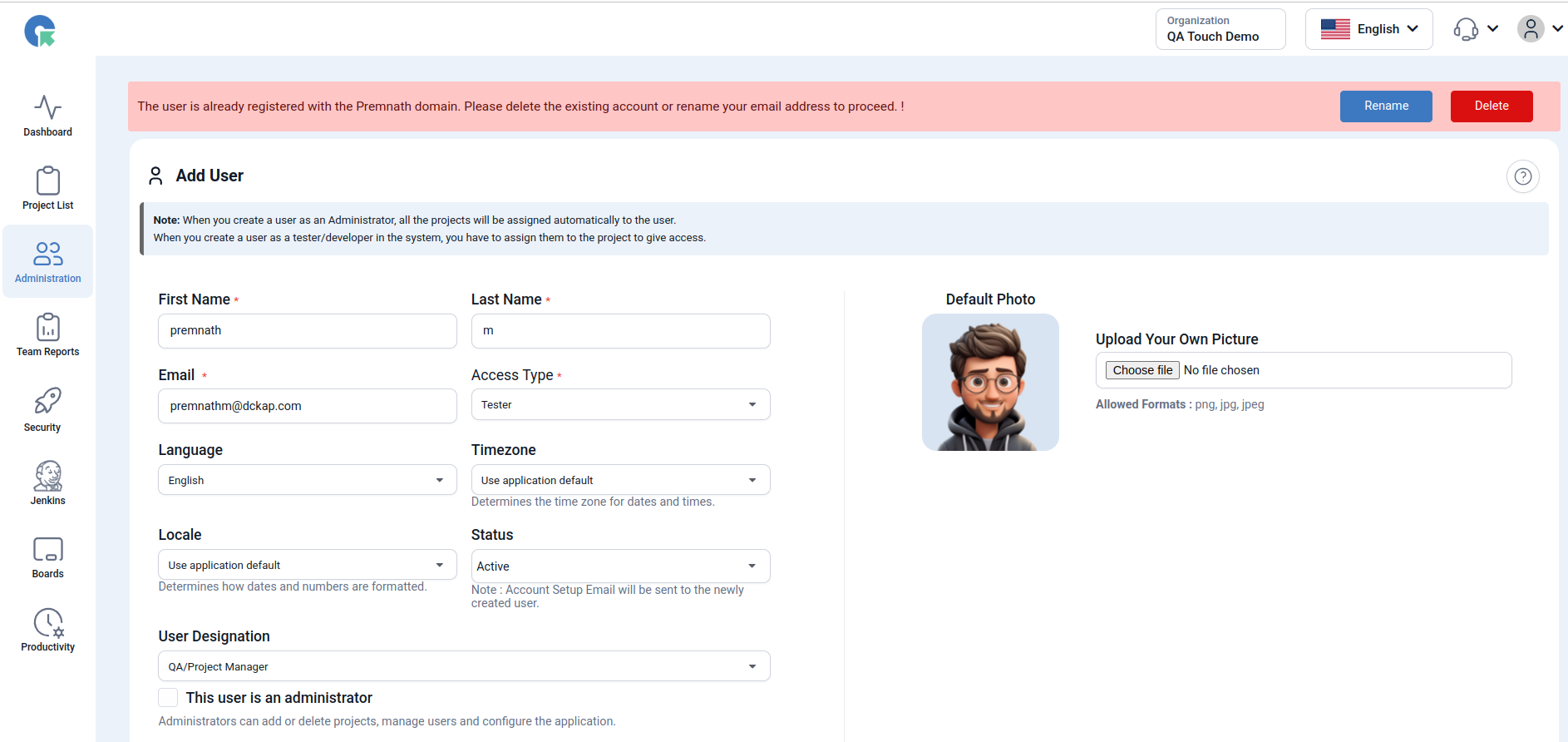Click the QA Touch logo icon
1568x742 pixels.
pos(40,32)
